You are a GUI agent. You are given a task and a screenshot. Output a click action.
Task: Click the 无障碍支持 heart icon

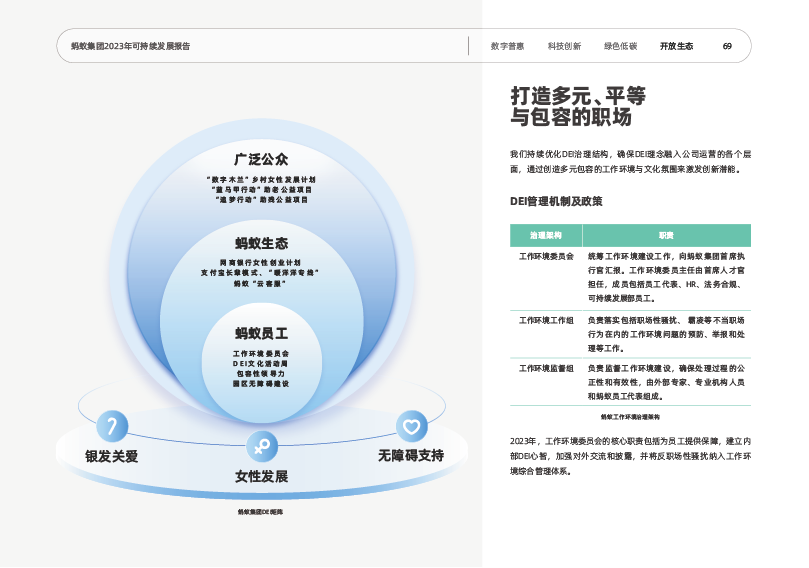tap(410, 426)
